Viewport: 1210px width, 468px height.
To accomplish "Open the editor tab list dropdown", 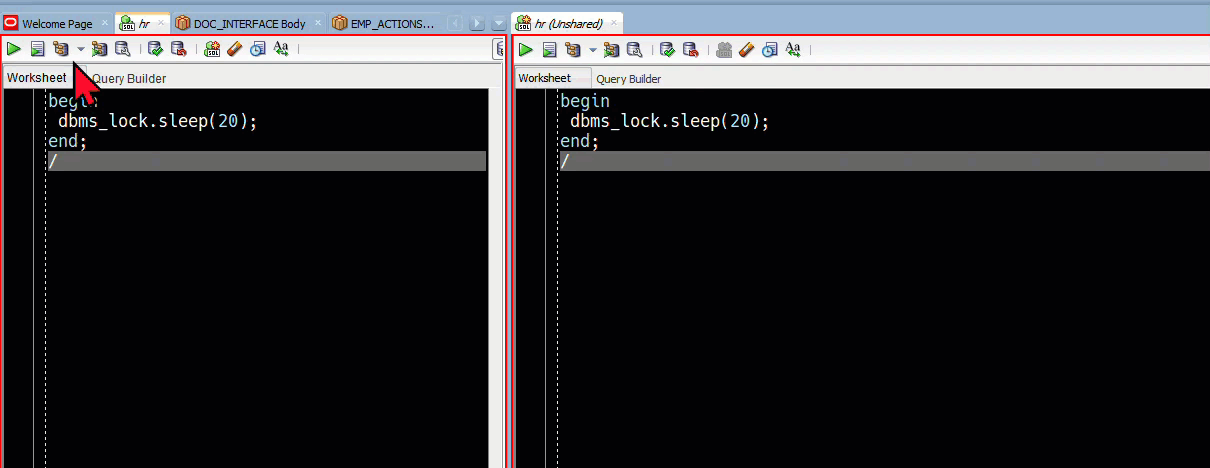I will point(500,23).
